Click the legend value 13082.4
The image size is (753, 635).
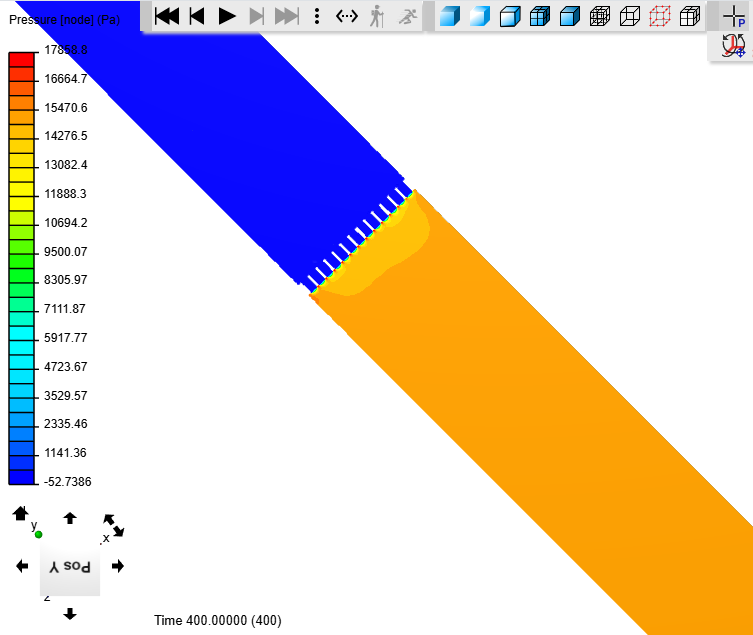coord(66,165)
